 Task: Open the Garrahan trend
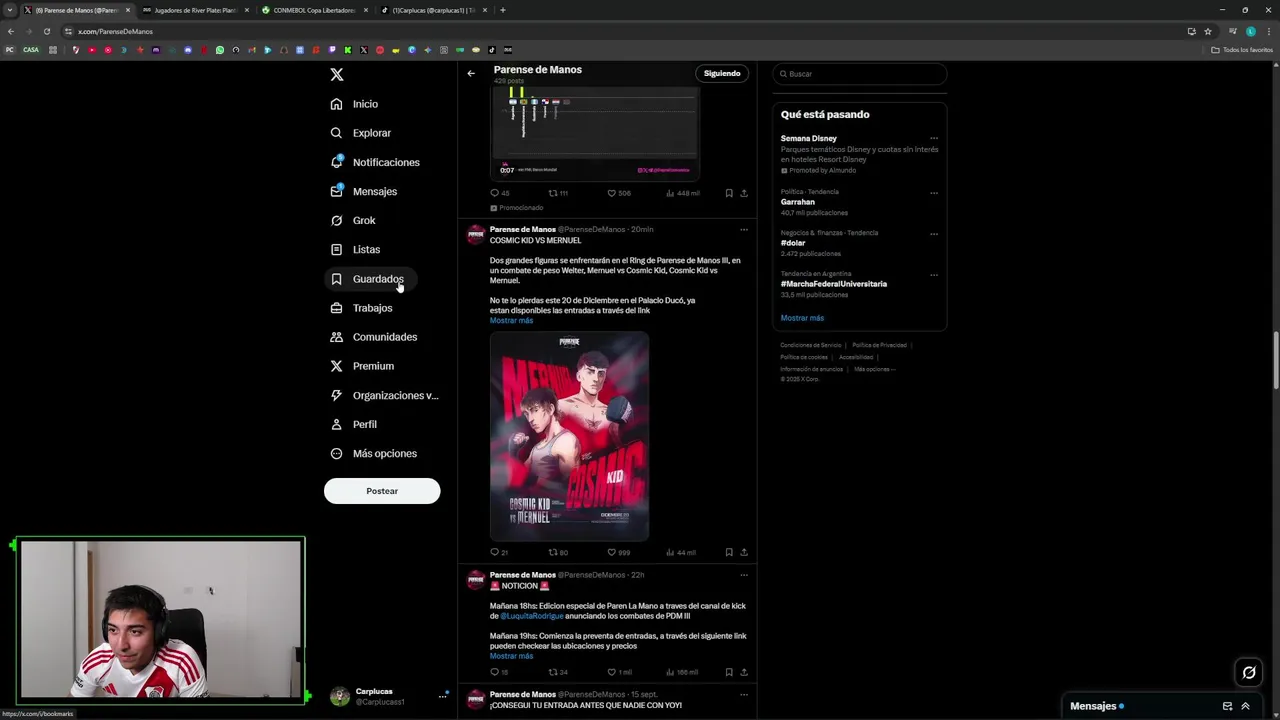click(798, 202)
